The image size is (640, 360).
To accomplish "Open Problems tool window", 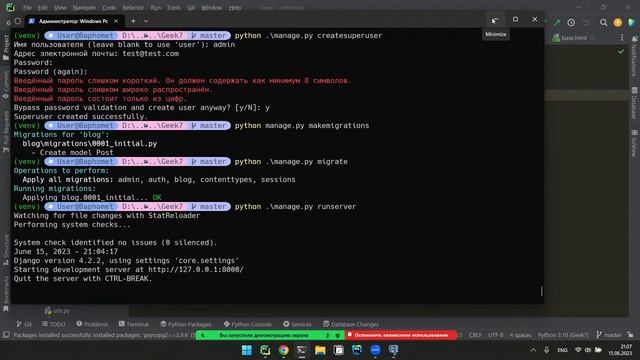I will [x=92, y=324].
